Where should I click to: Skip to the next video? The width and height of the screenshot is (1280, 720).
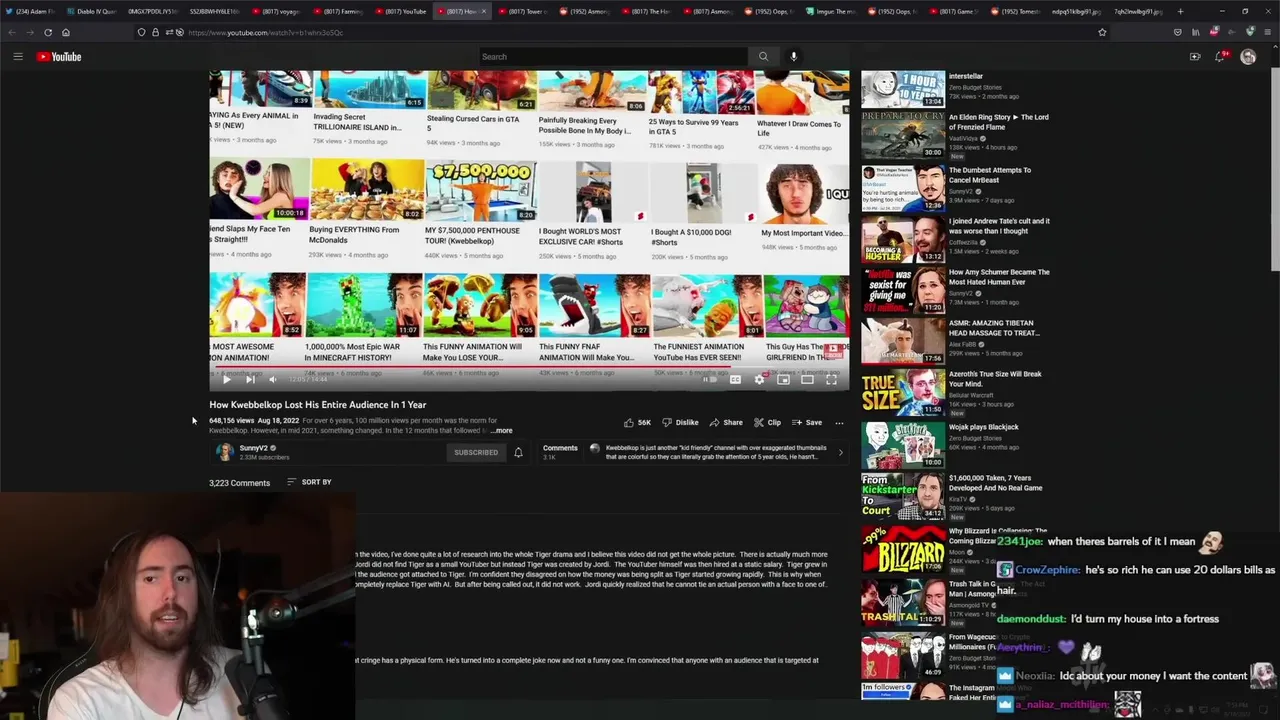point(250,380)
